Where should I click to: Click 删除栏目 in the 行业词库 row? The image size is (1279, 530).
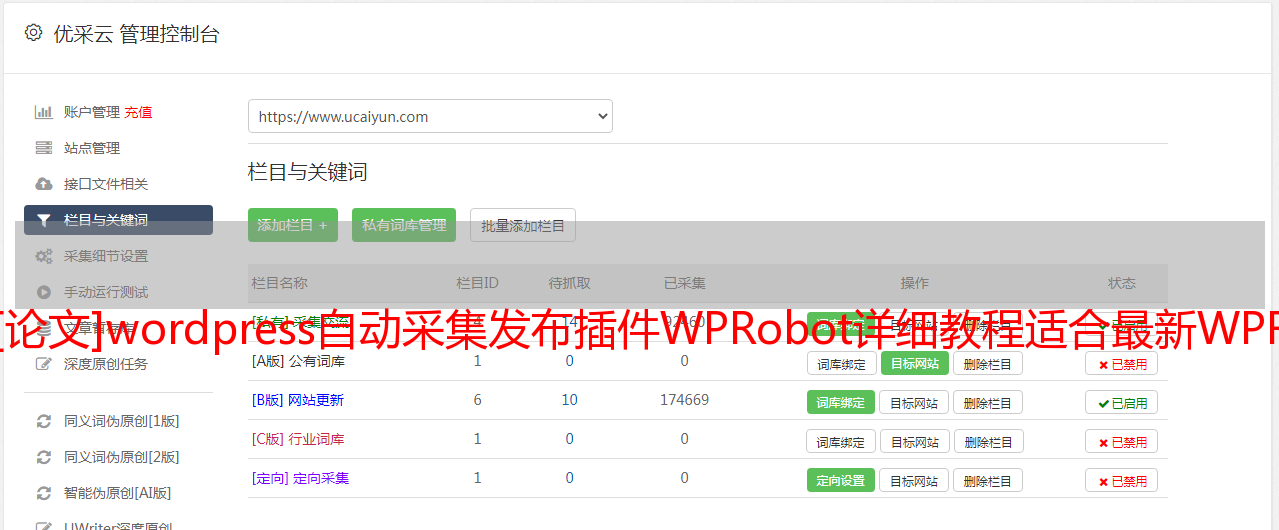[x=988, y=442]
